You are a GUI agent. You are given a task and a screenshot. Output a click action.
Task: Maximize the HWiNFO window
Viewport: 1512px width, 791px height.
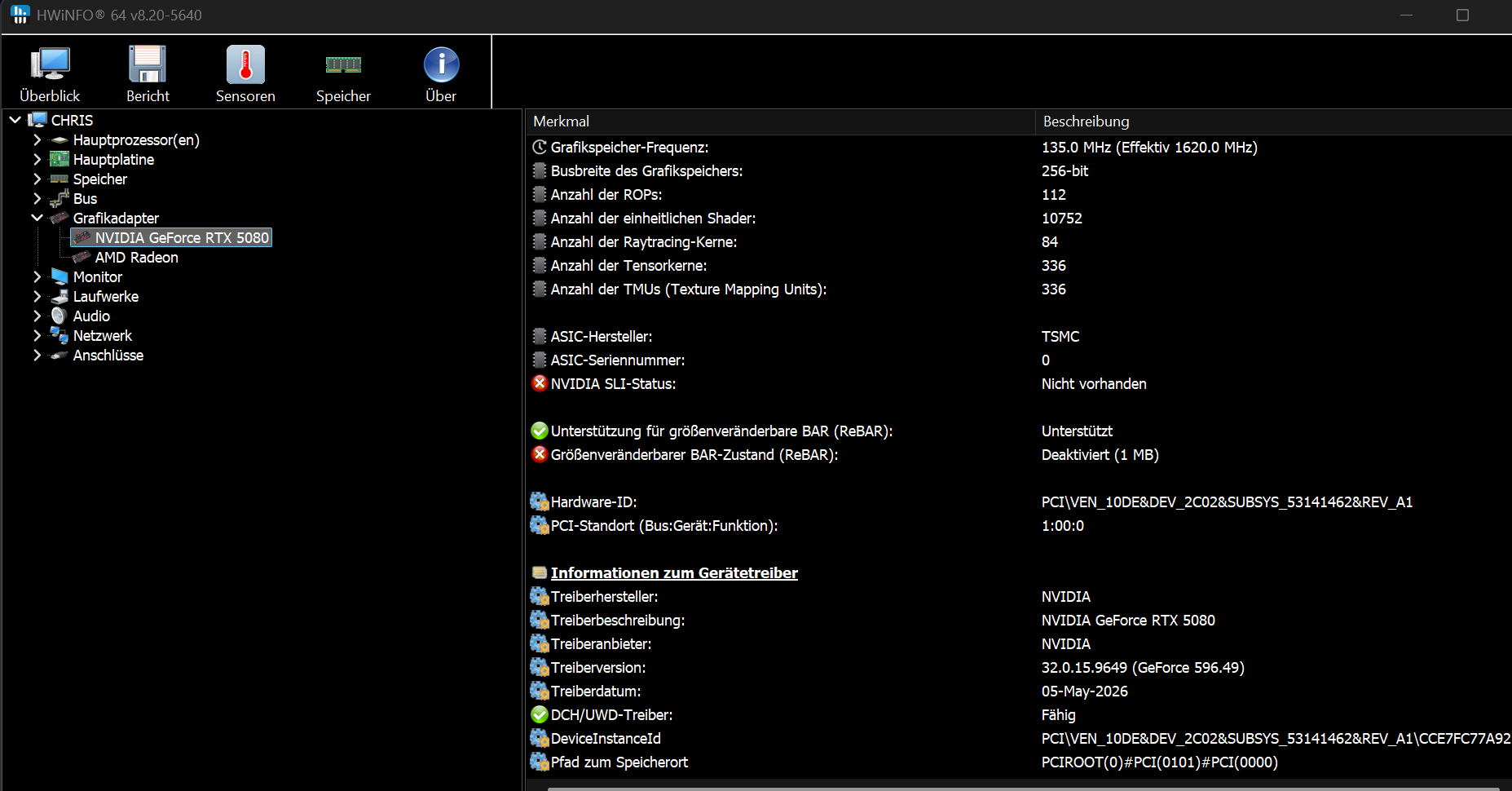1462,15
